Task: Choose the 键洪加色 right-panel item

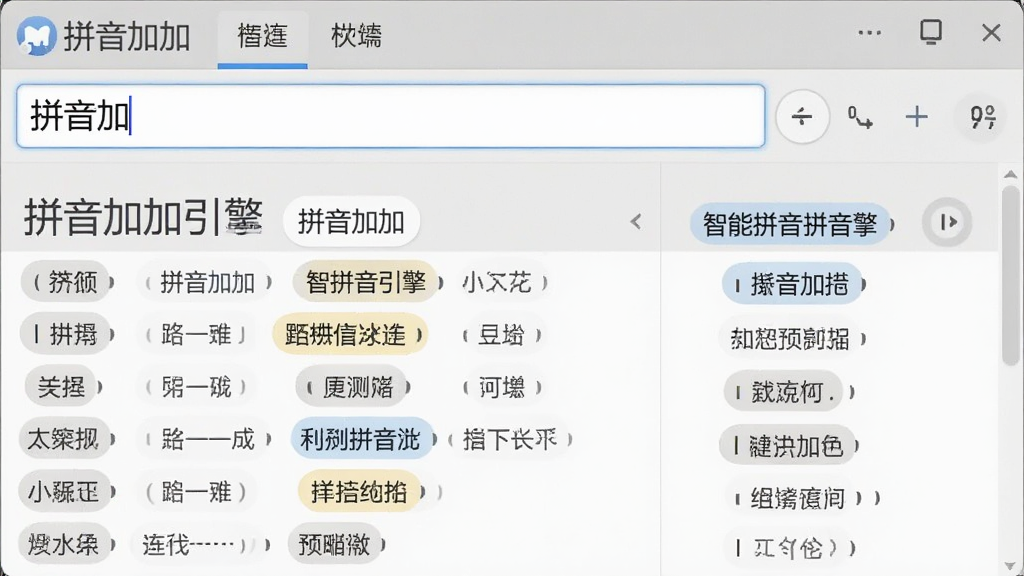Action: [x=788, y=446]
